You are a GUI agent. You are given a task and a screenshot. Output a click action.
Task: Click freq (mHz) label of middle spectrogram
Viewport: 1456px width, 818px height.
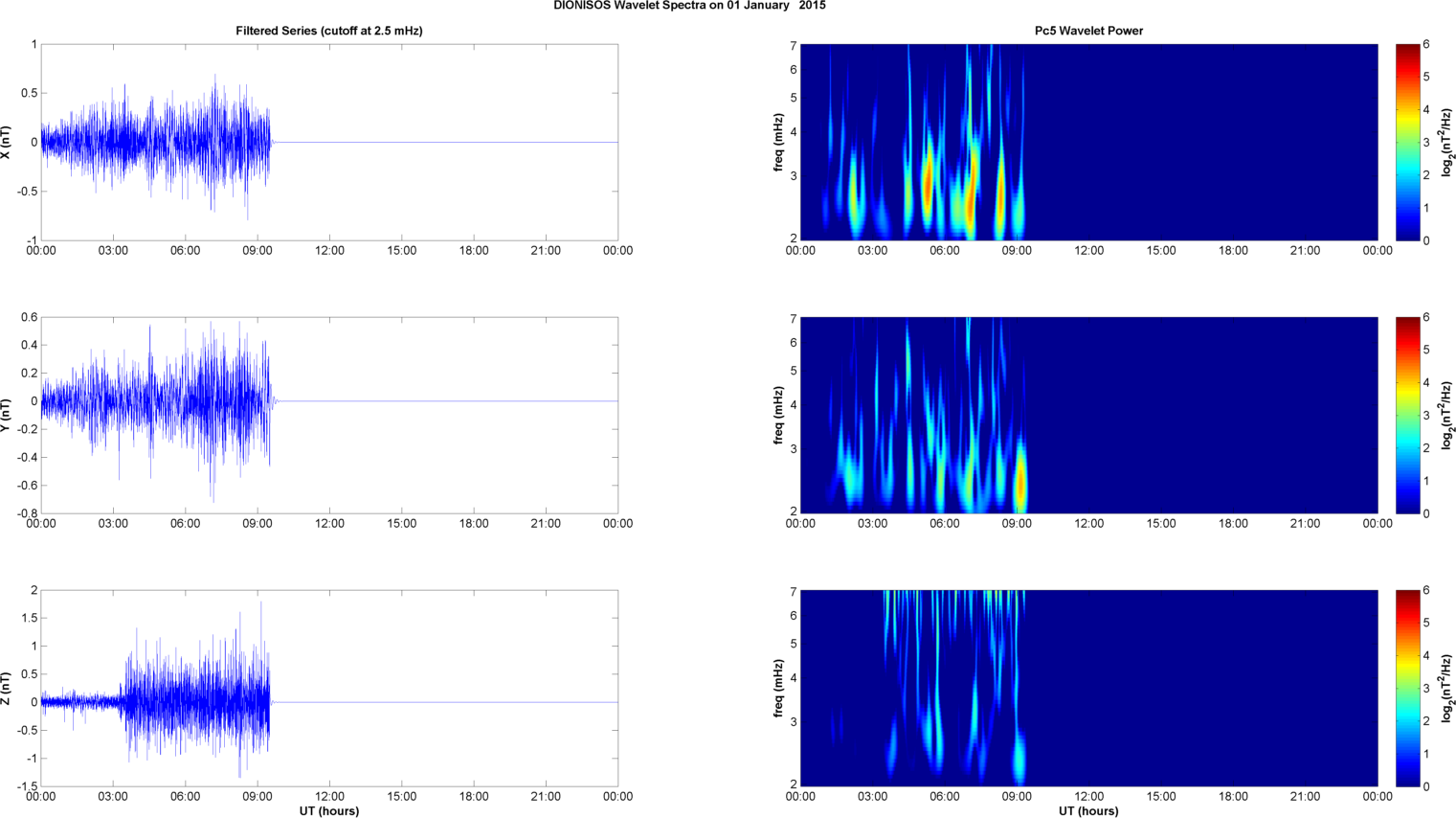(779, 415)
